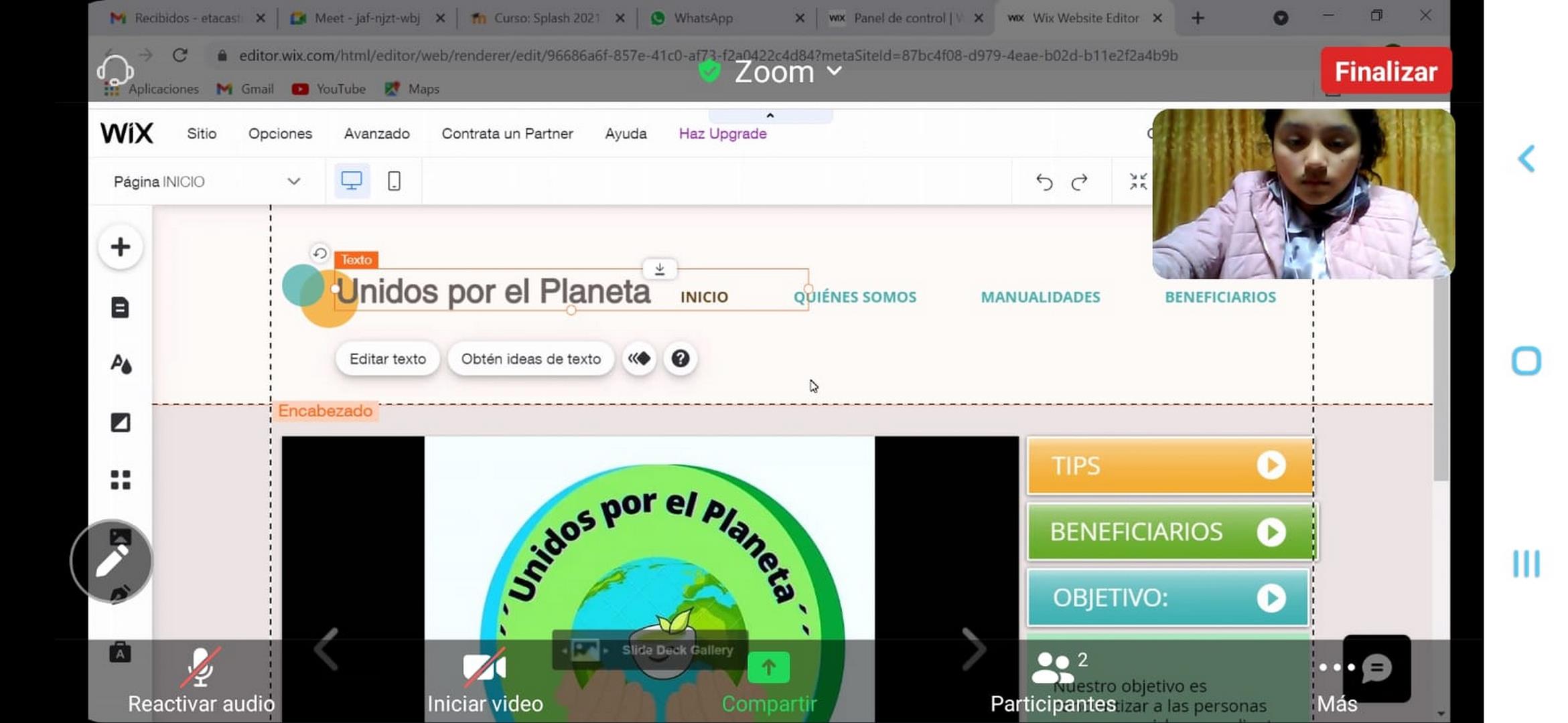
Task: Switch to the Meet browser tab
Action: coord(367,18)
